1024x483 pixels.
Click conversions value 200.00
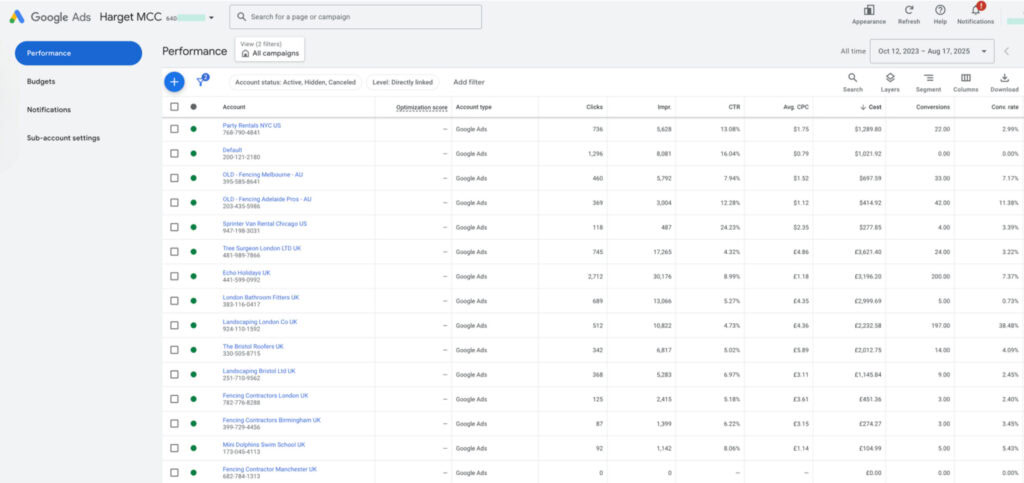point(941,276)
